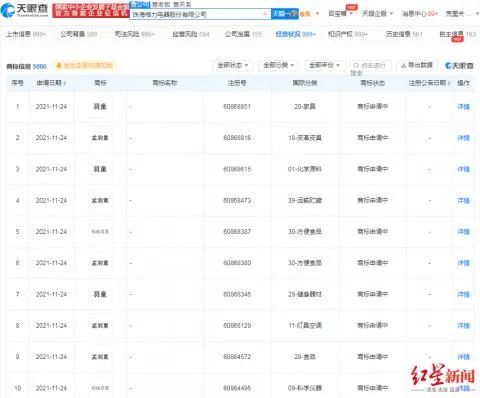Image resolution: width=480 pixels, height=398 pixels.
Task: Click the trademark image in row 2
Action: click(100, 138)
